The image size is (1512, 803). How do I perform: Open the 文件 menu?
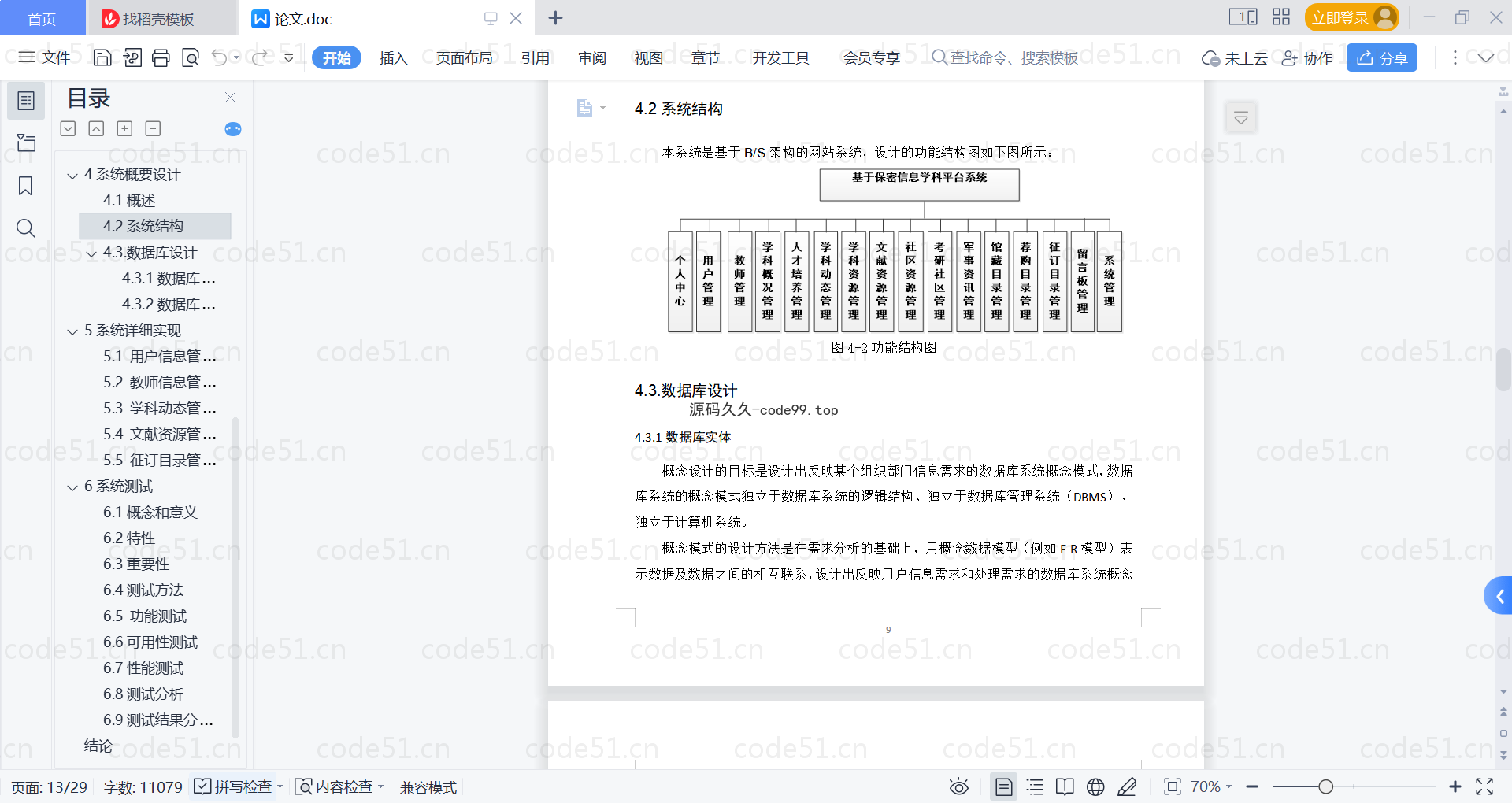click(44, 57)
